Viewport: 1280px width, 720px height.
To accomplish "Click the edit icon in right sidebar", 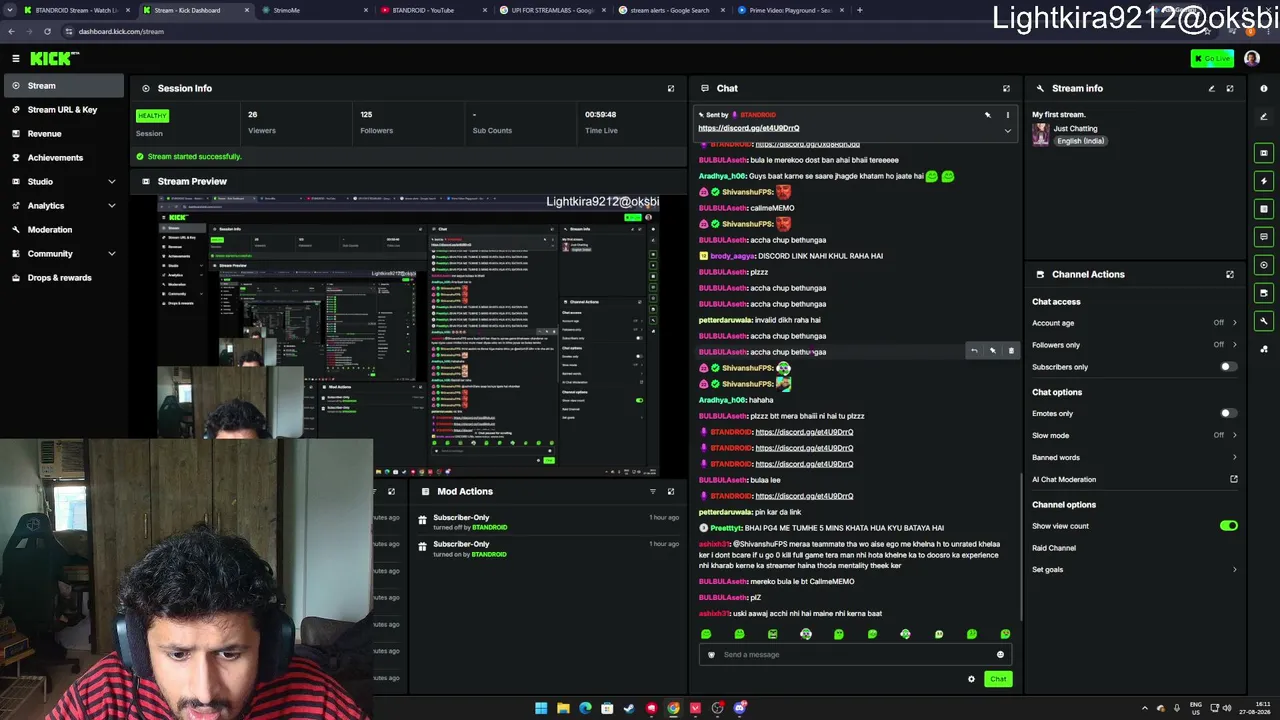I will [x=1264, y=117].
